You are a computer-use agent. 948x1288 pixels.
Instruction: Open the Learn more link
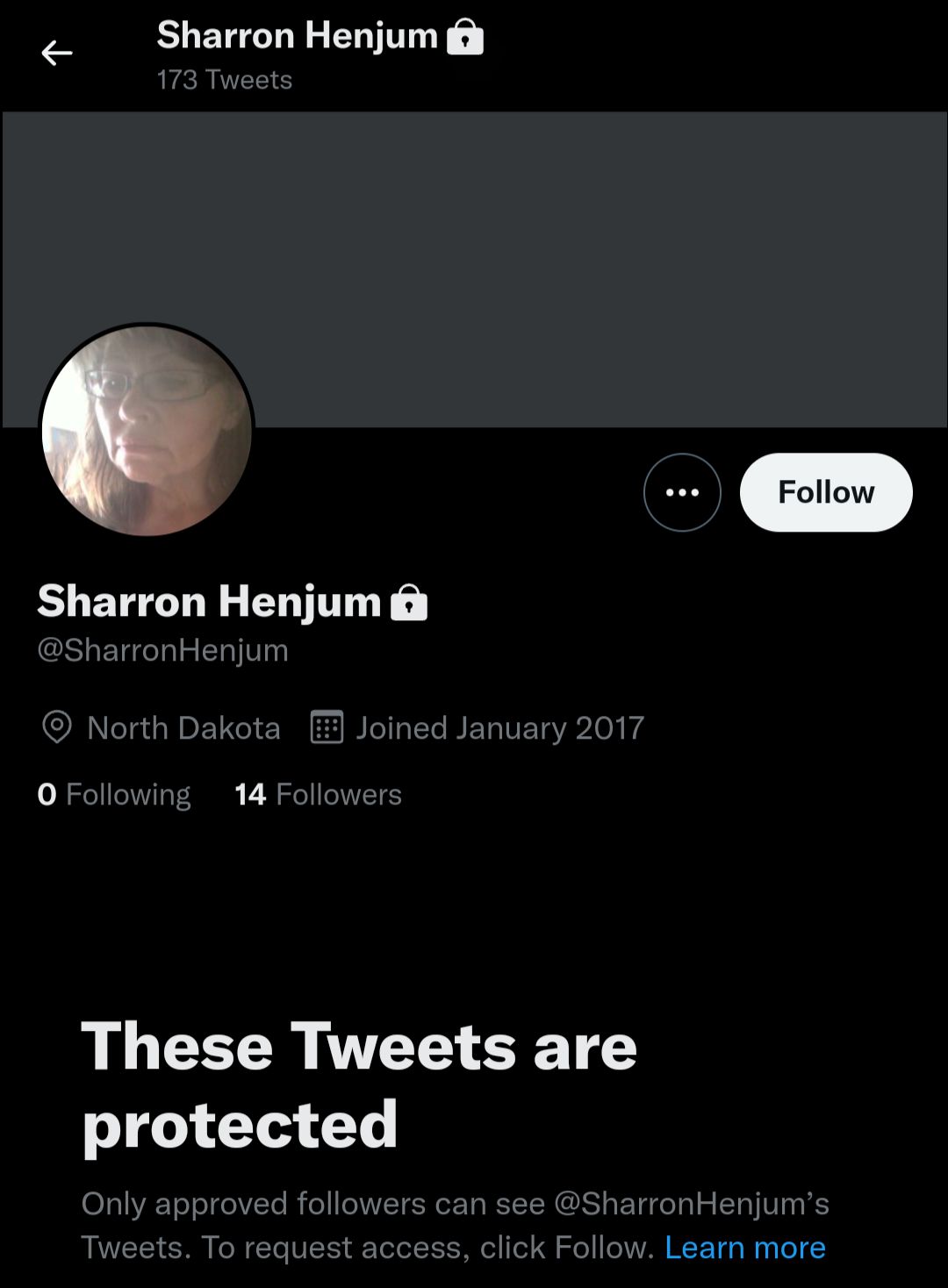pos(745,1248)
